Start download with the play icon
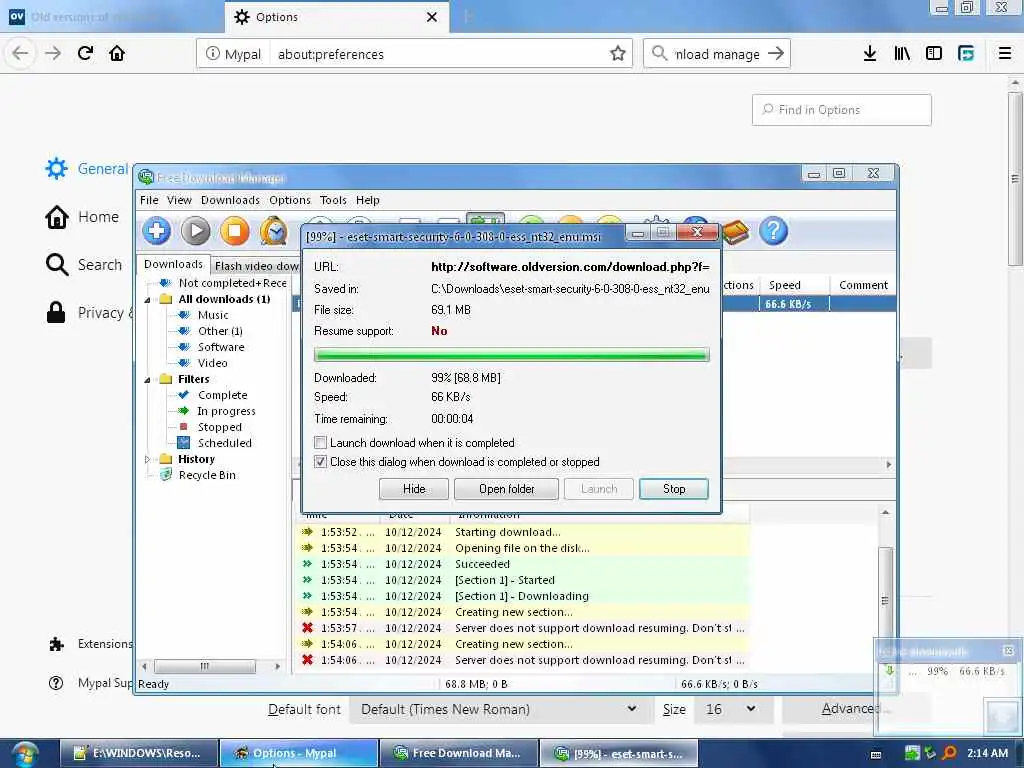The image size is (1024, 768). pyautogui.click(x=196, y=231)
